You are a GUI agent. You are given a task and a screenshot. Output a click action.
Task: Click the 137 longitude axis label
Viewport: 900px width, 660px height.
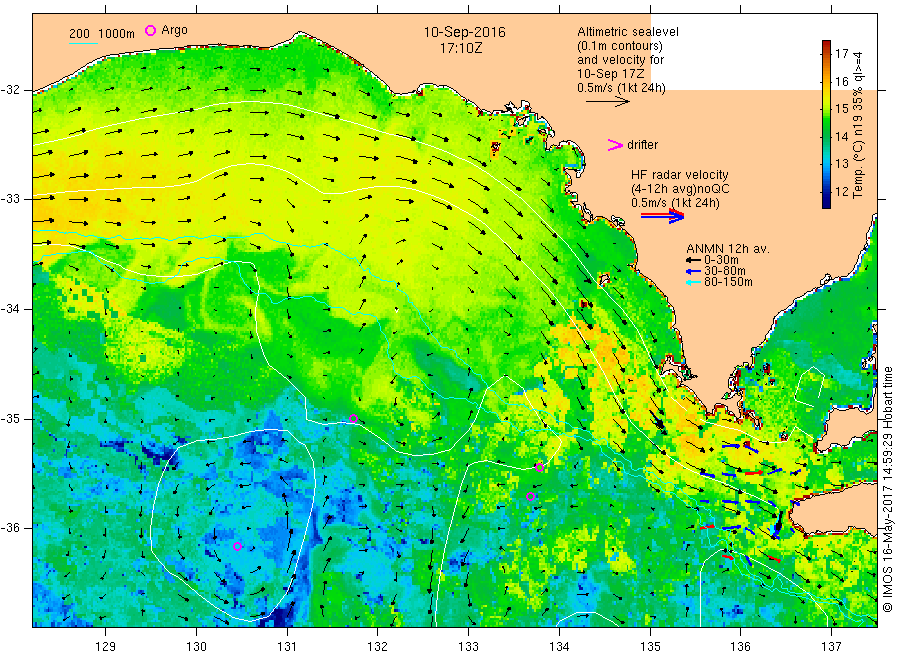click(831, 647)
